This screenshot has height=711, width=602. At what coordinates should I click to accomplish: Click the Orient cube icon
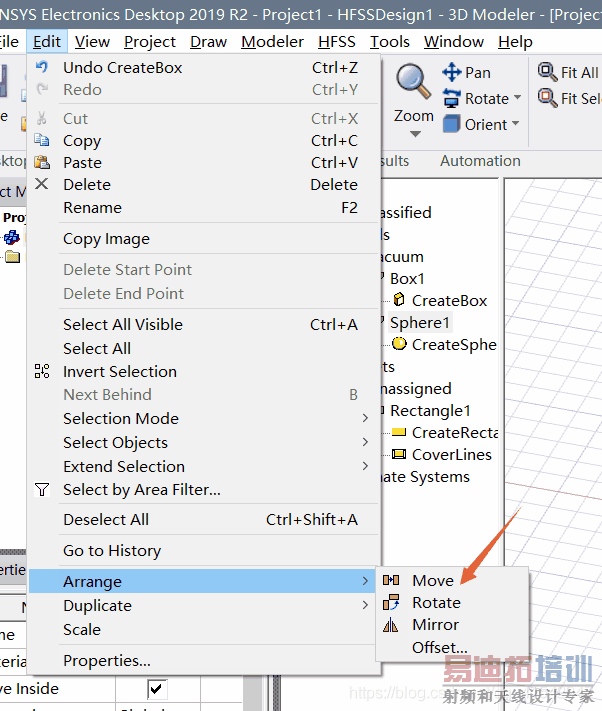tap(452, 124)
